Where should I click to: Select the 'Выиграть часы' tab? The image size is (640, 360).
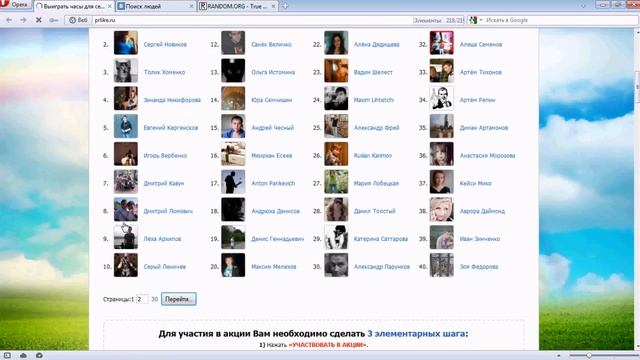point(74,7)
